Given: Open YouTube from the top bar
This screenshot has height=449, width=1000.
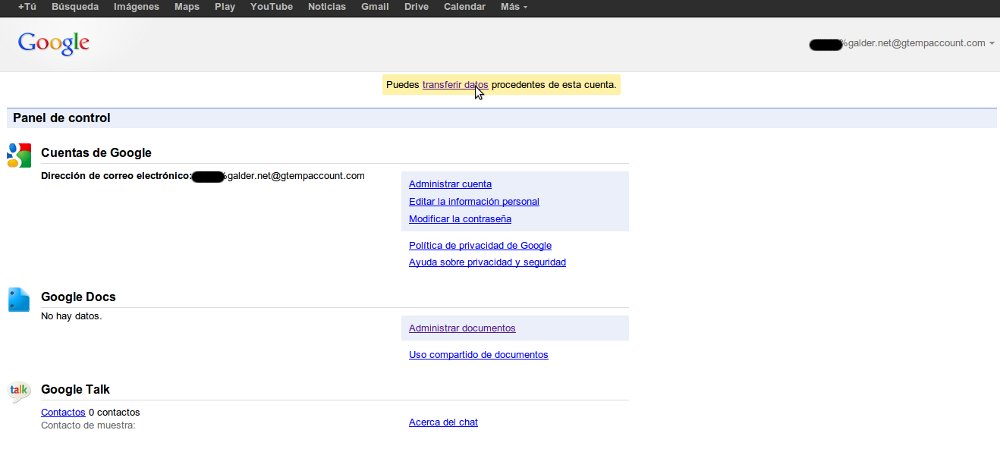Looking at the screenshot, I should [x=272, y=7].
